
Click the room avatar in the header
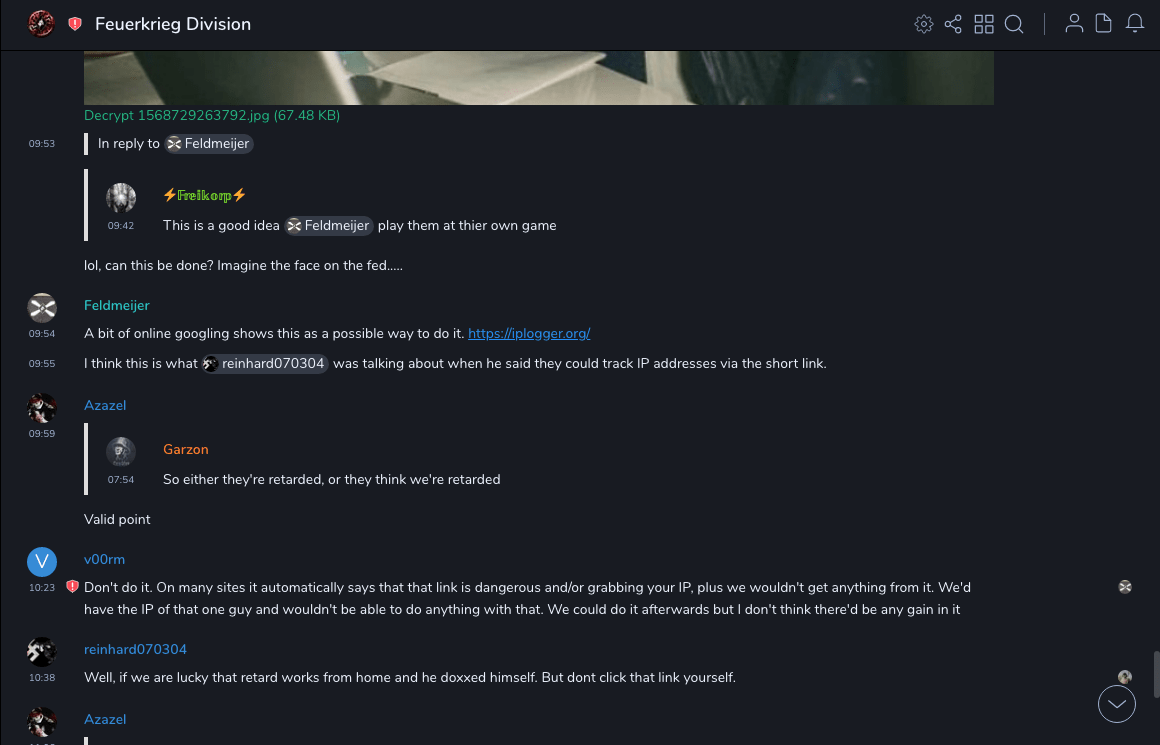pos(41,23)
